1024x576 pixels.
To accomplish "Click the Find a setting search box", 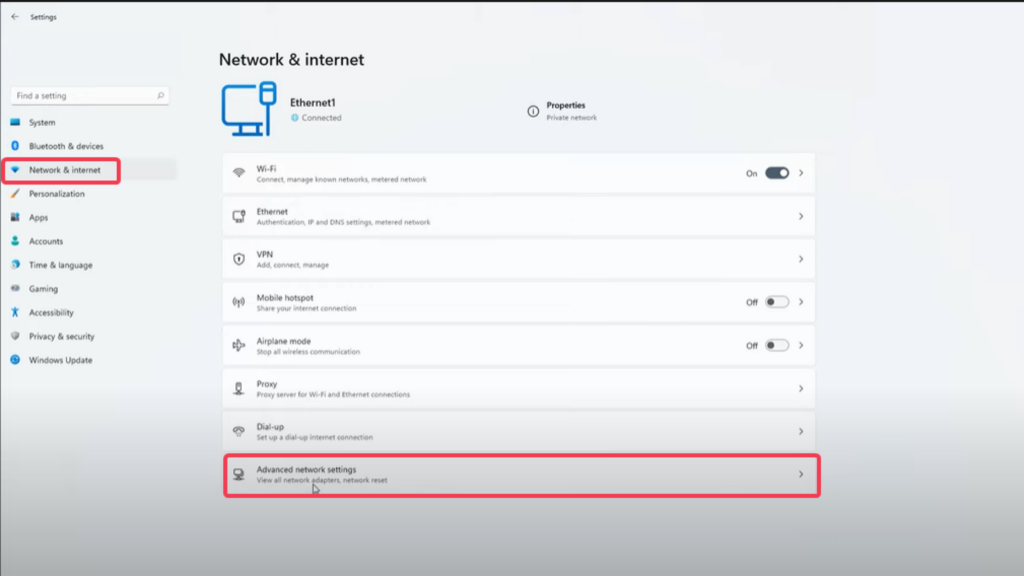I will tap(89, 95).
